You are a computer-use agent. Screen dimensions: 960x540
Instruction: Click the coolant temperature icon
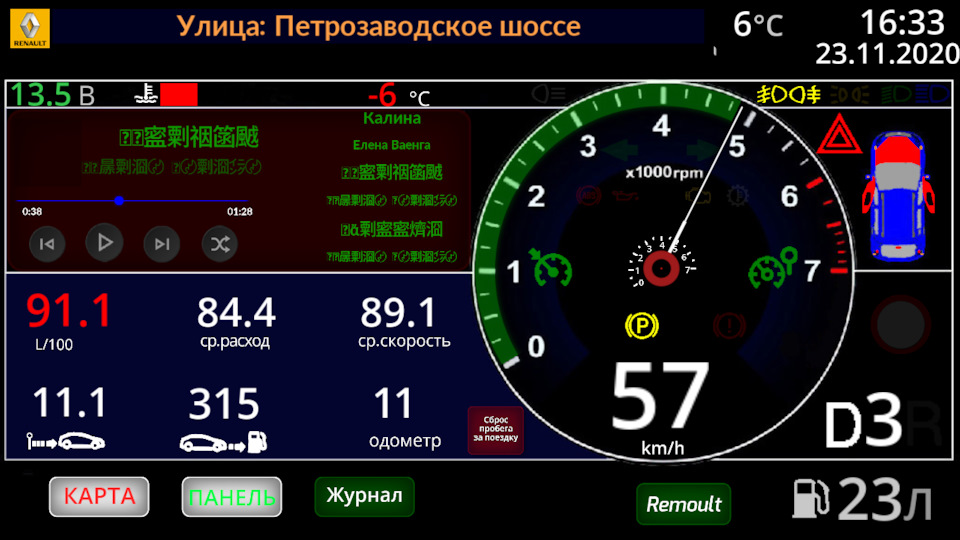point(146,94)
